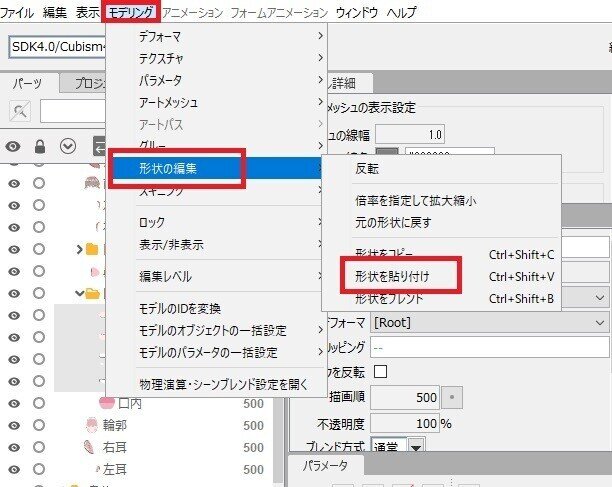Click the parts search text box
612x487 pixels.
pos(73,111)
